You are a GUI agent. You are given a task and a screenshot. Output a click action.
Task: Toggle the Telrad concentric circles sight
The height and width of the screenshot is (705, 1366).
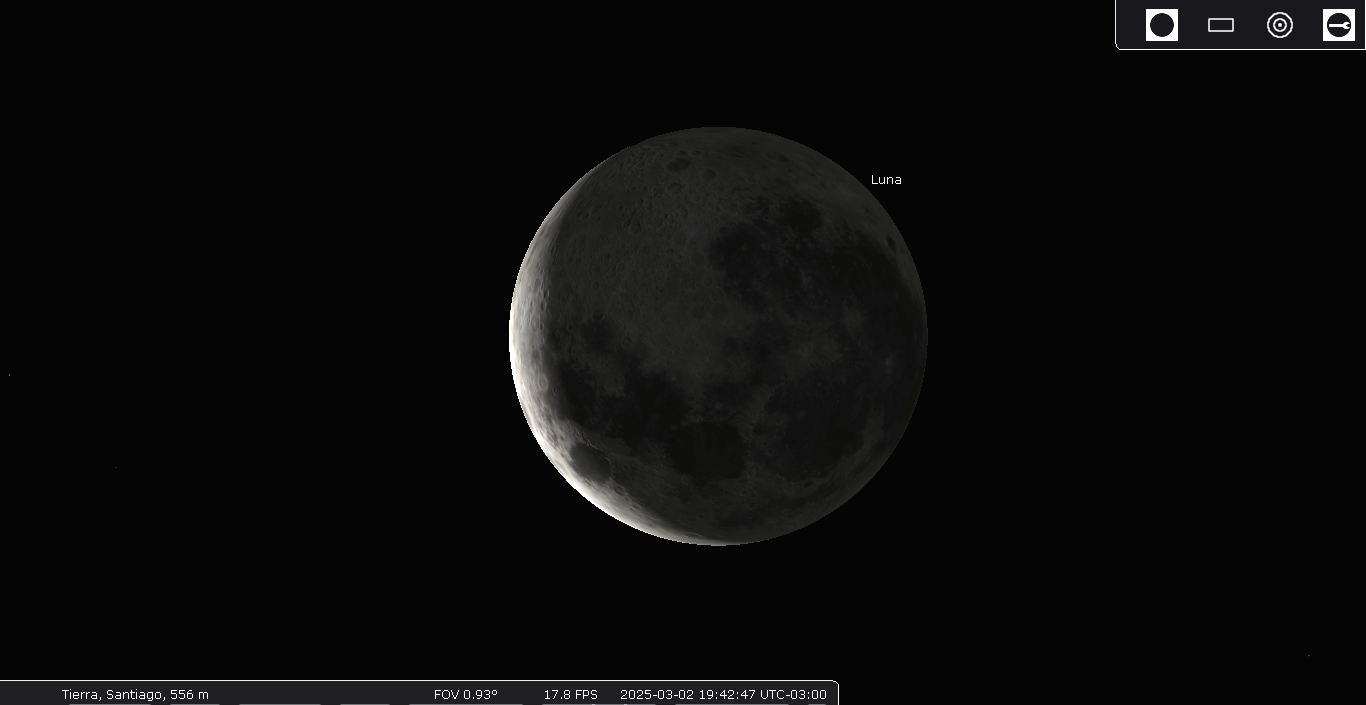(x=1280, y=25)
